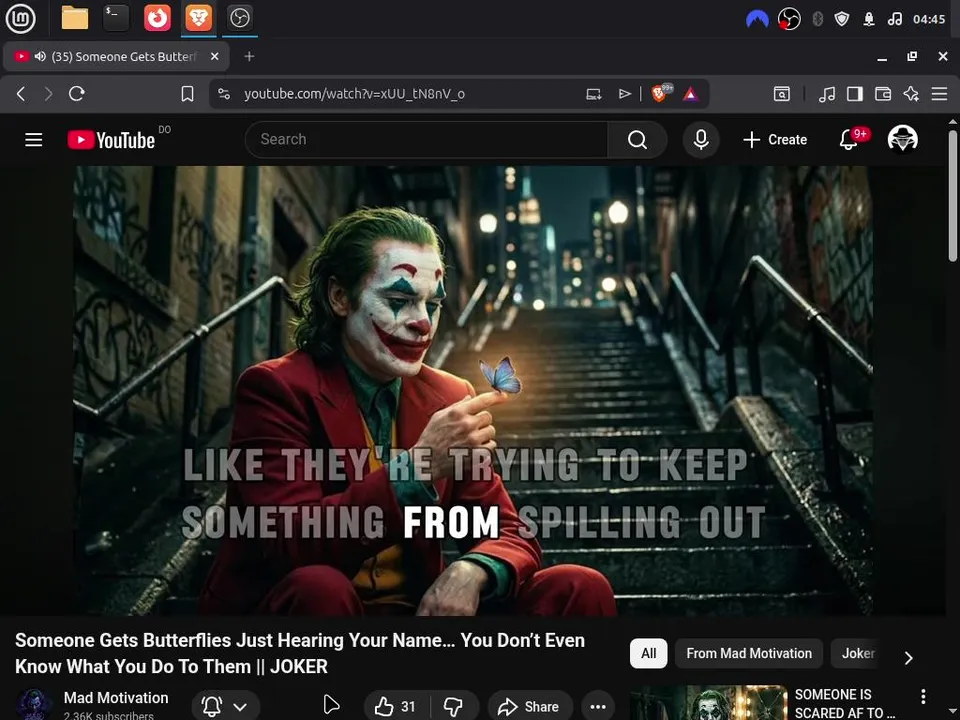Share this video
This screenshot has height=720, width=960.
530,707
